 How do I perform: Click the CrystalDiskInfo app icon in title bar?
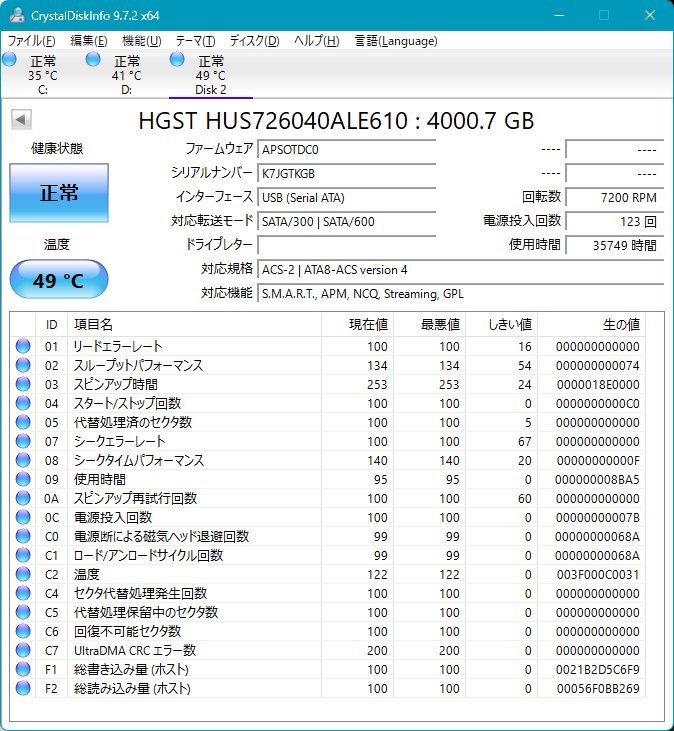pos(17,15)
